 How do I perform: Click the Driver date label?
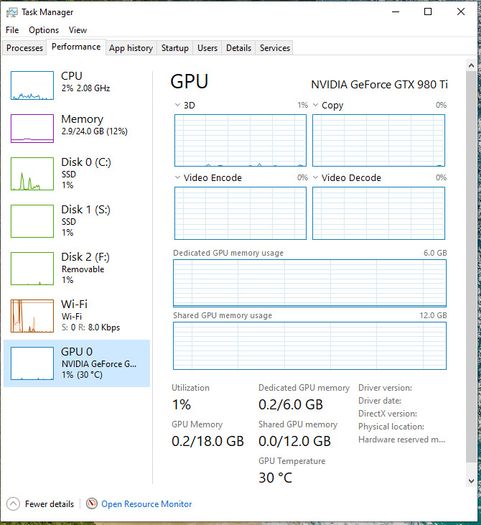[380, 401]
